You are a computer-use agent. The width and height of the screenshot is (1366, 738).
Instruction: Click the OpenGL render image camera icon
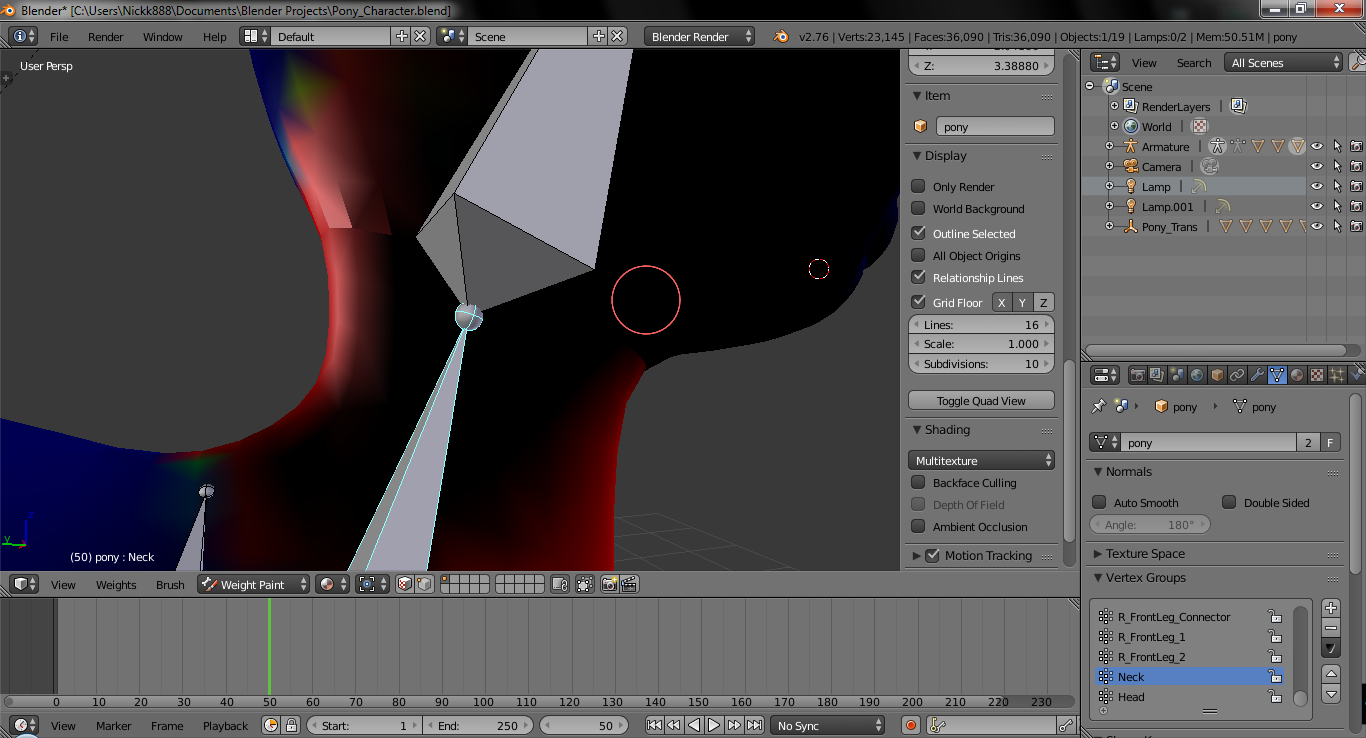[x=609, y=584]
